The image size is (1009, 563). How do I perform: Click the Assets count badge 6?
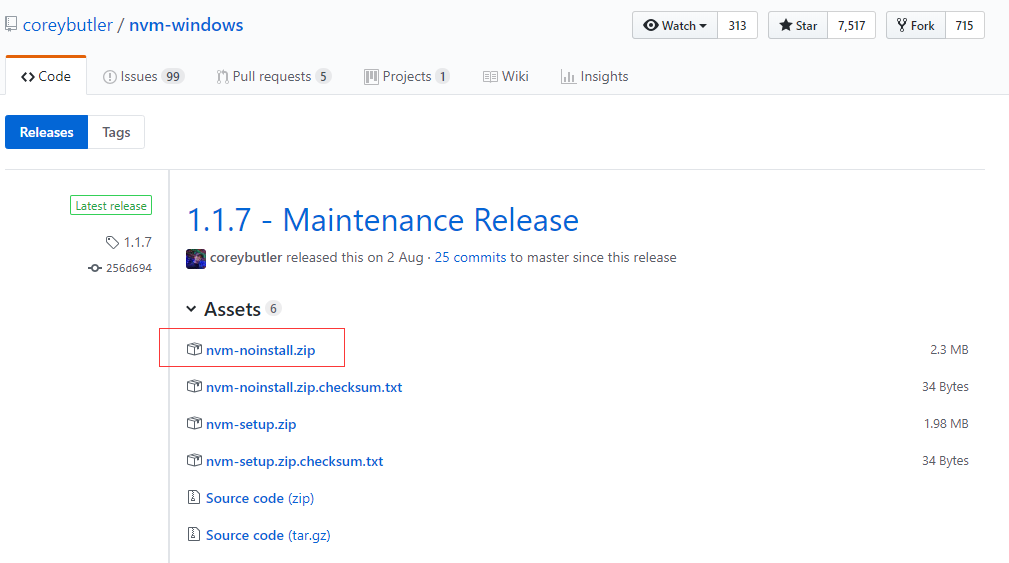[273, 308]
